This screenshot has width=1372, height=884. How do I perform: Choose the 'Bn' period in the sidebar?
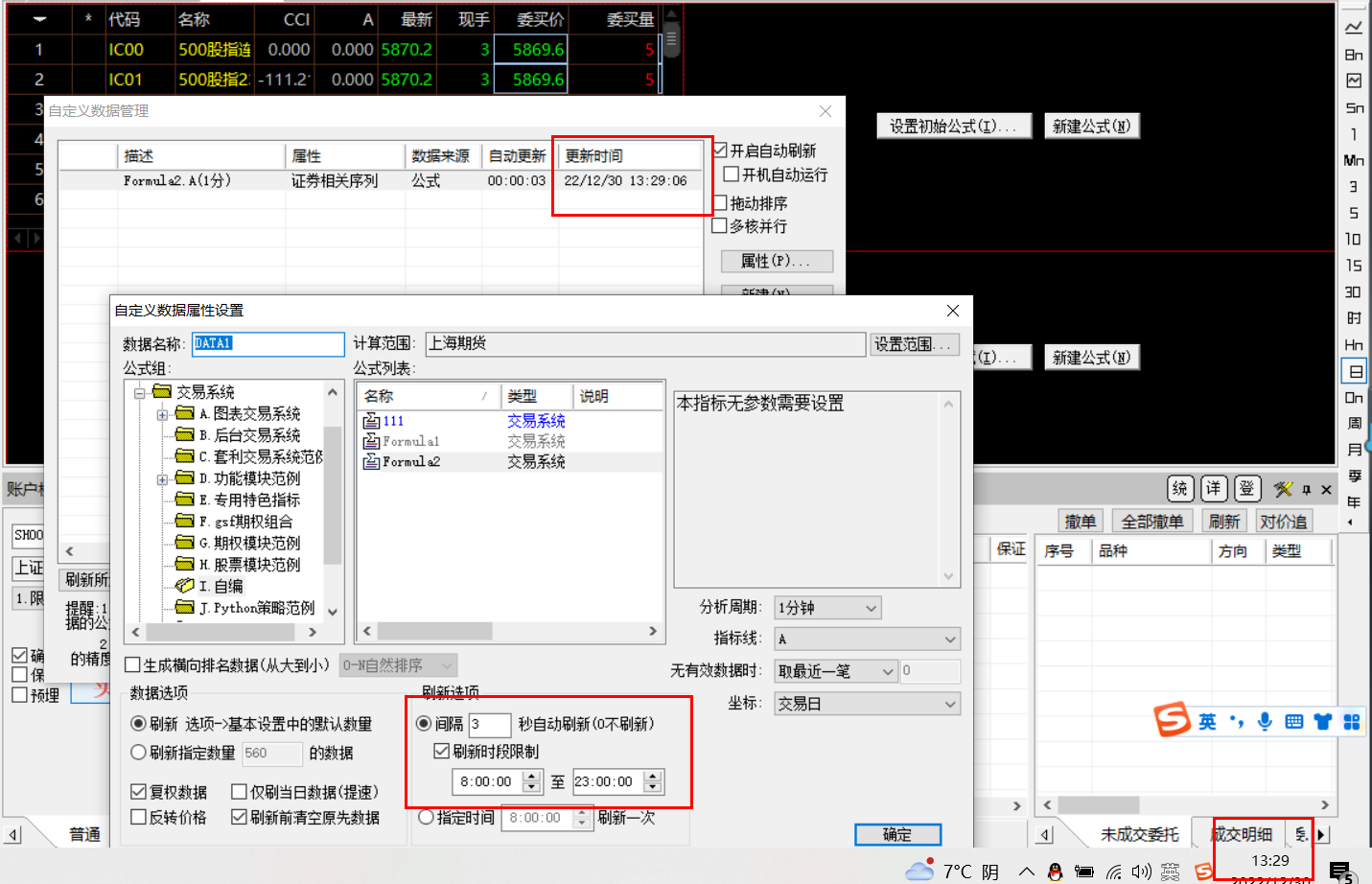coord(1353,55)
